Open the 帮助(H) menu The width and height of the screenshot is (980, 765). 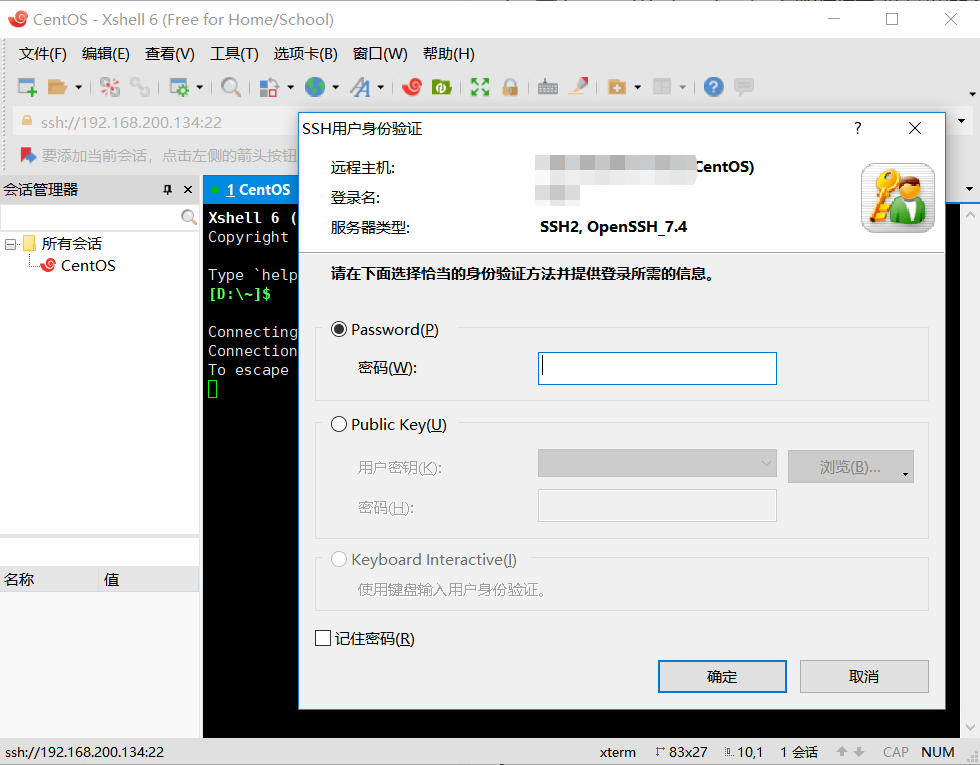tap(449, 54)
